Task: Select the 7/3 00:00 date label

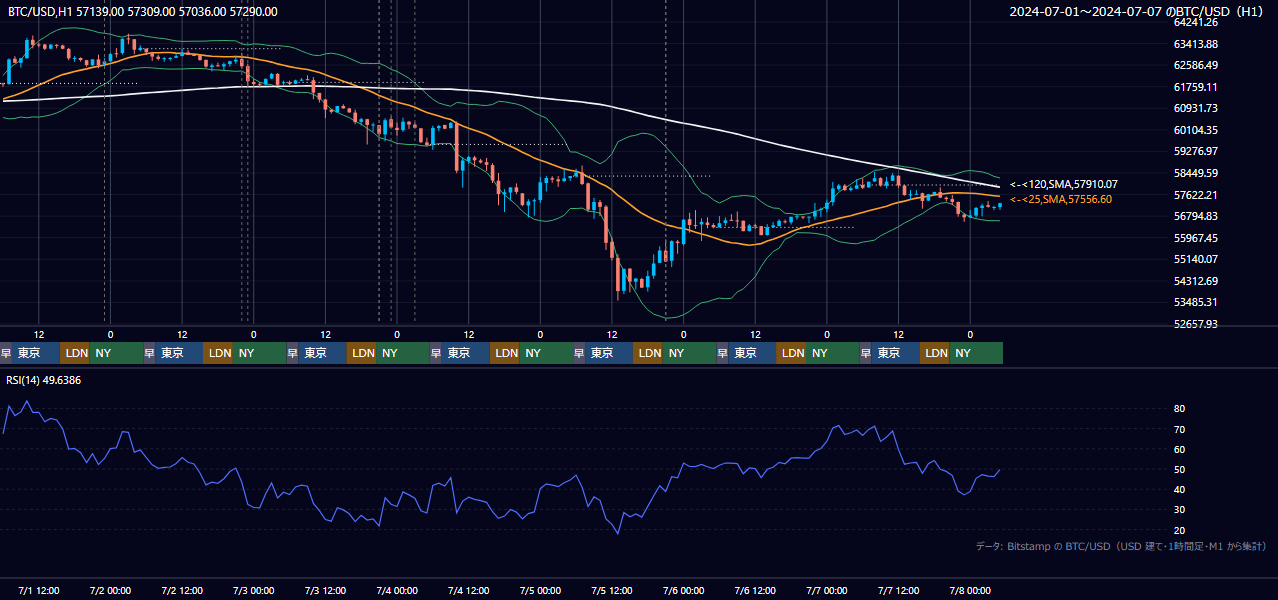Action: point(254,590)
